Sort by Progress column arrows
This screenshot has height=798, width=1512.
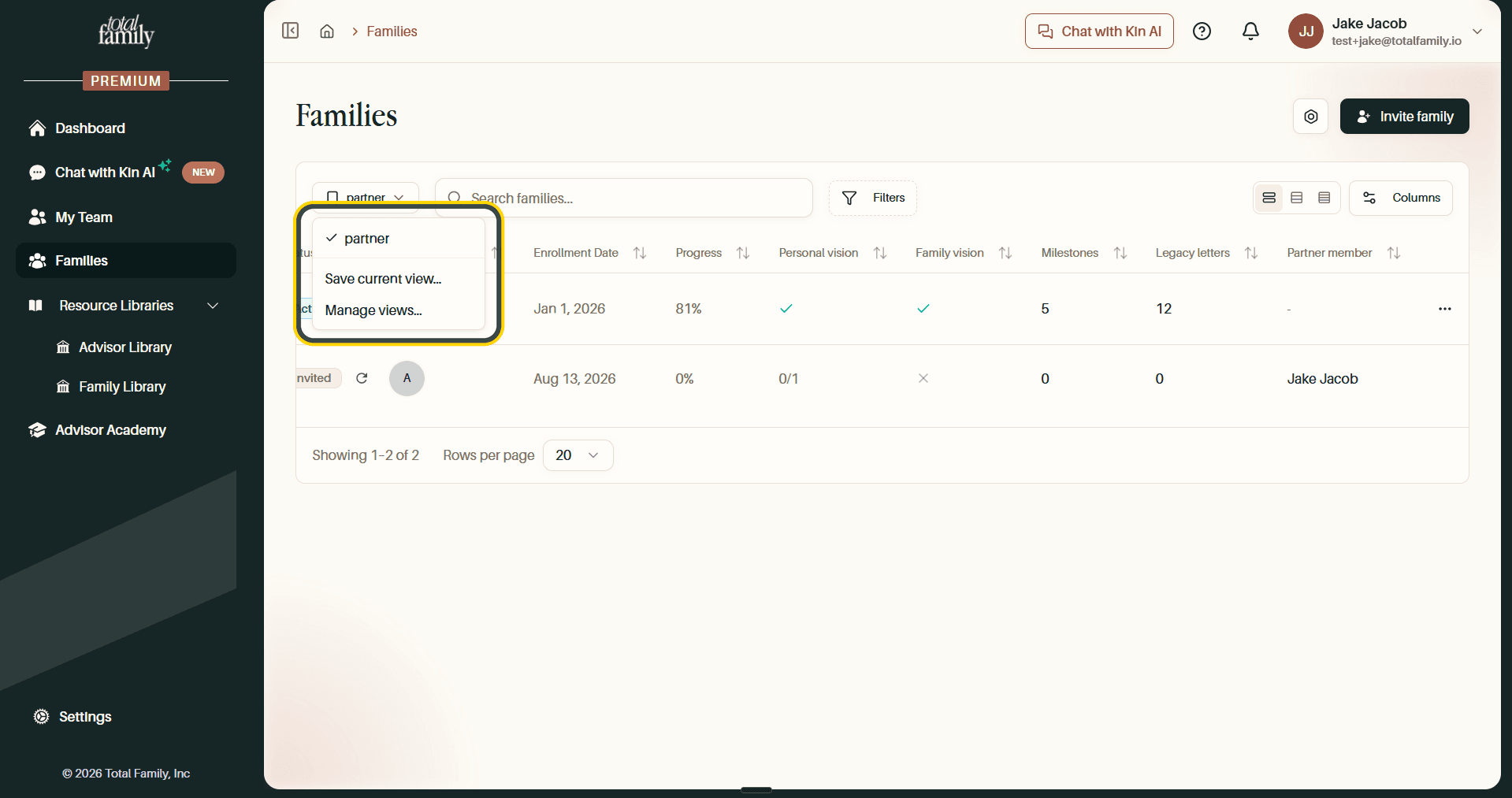point(743,253)
